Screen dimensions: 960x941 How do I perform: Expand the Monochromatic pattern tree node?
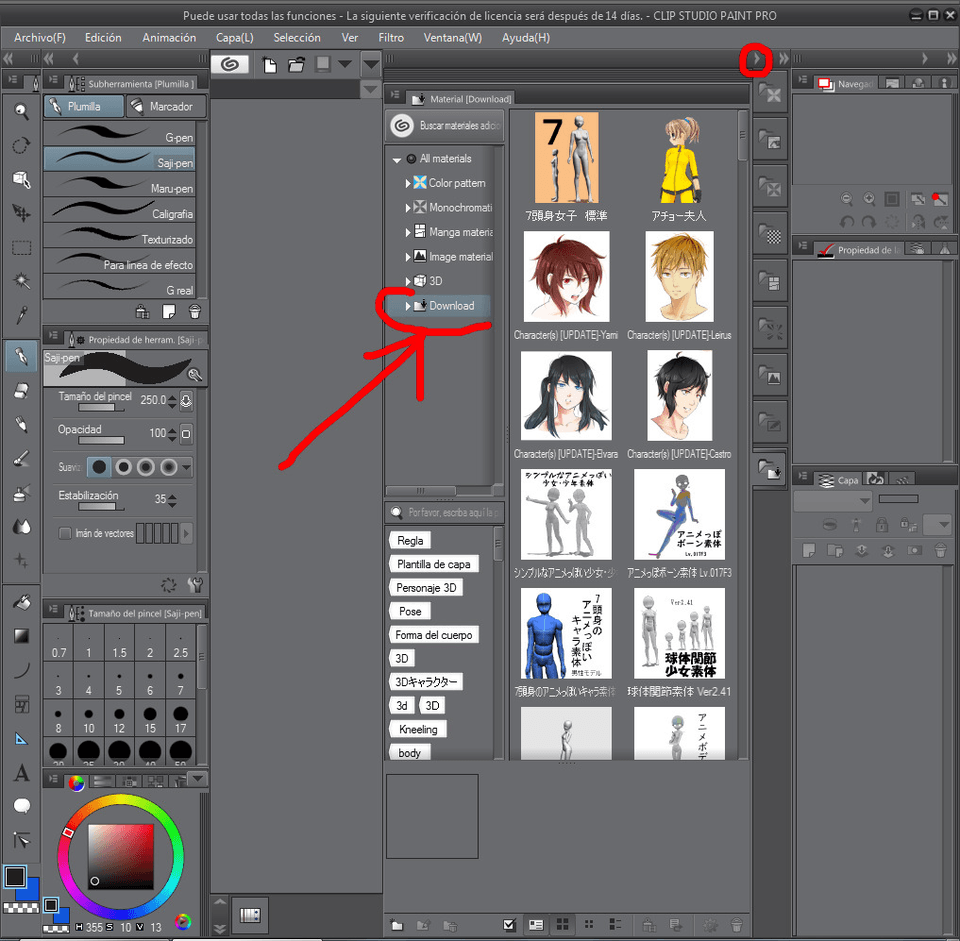[408, 208]
